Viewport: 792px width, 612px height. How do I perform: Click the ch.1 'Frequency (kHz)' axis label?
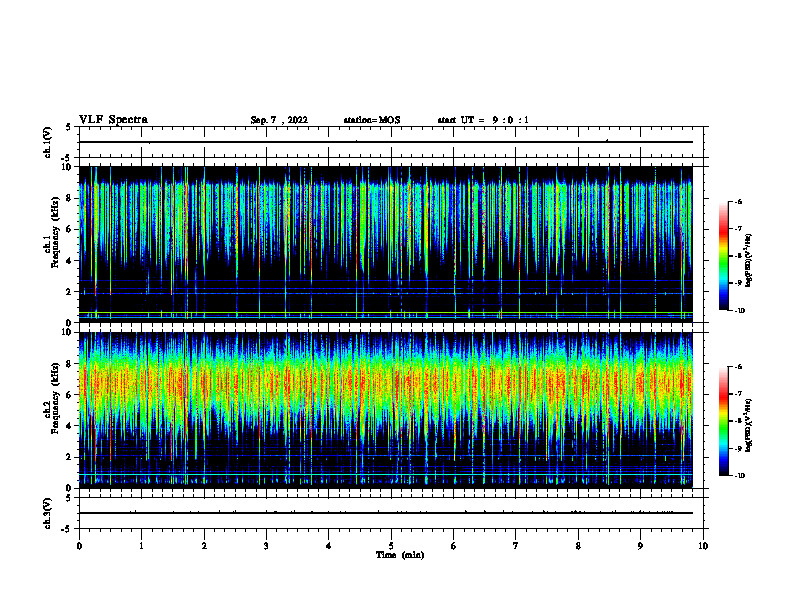pos(55,232)
